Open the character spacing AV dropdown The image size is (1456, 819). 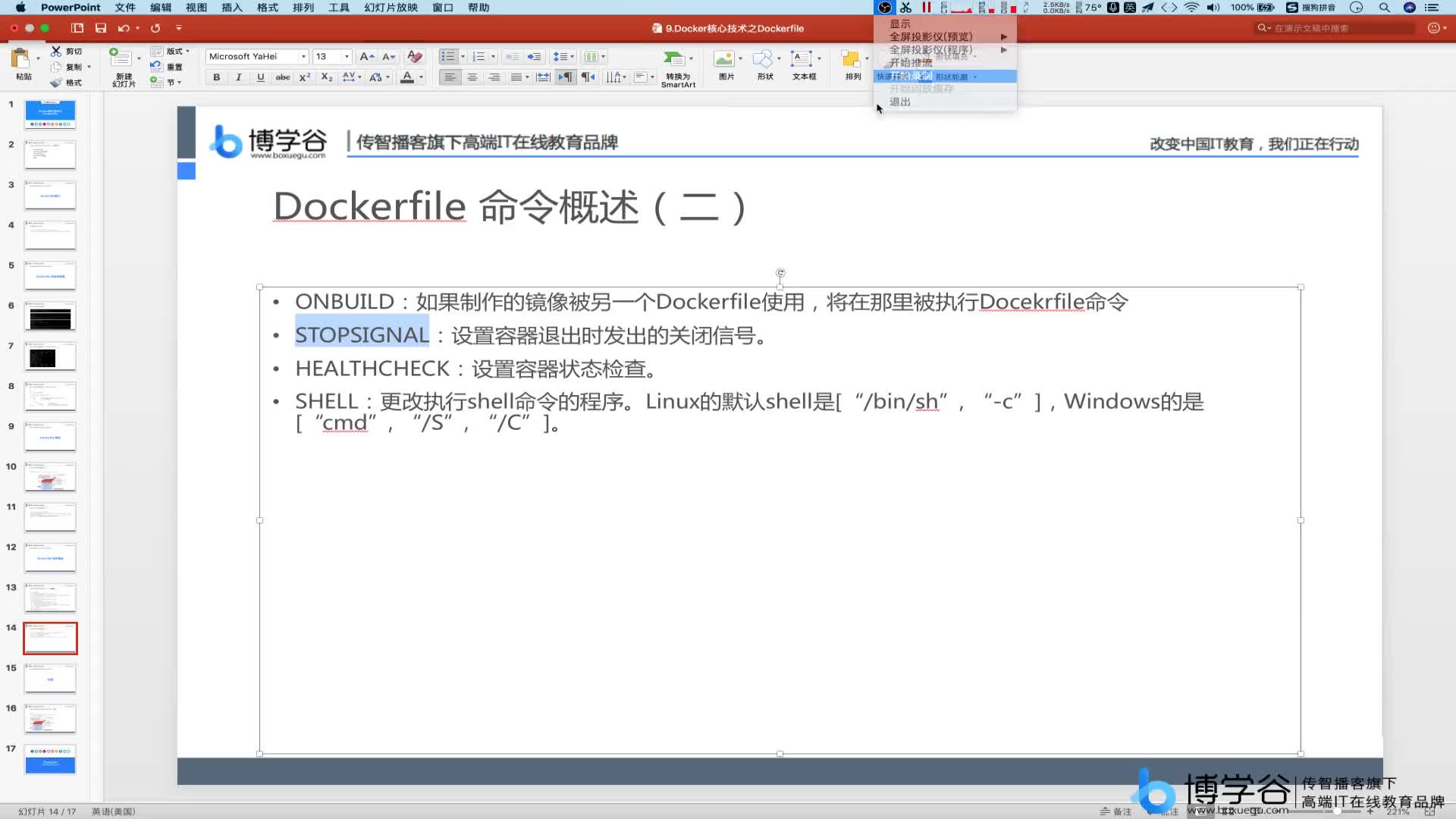point(352,77)
